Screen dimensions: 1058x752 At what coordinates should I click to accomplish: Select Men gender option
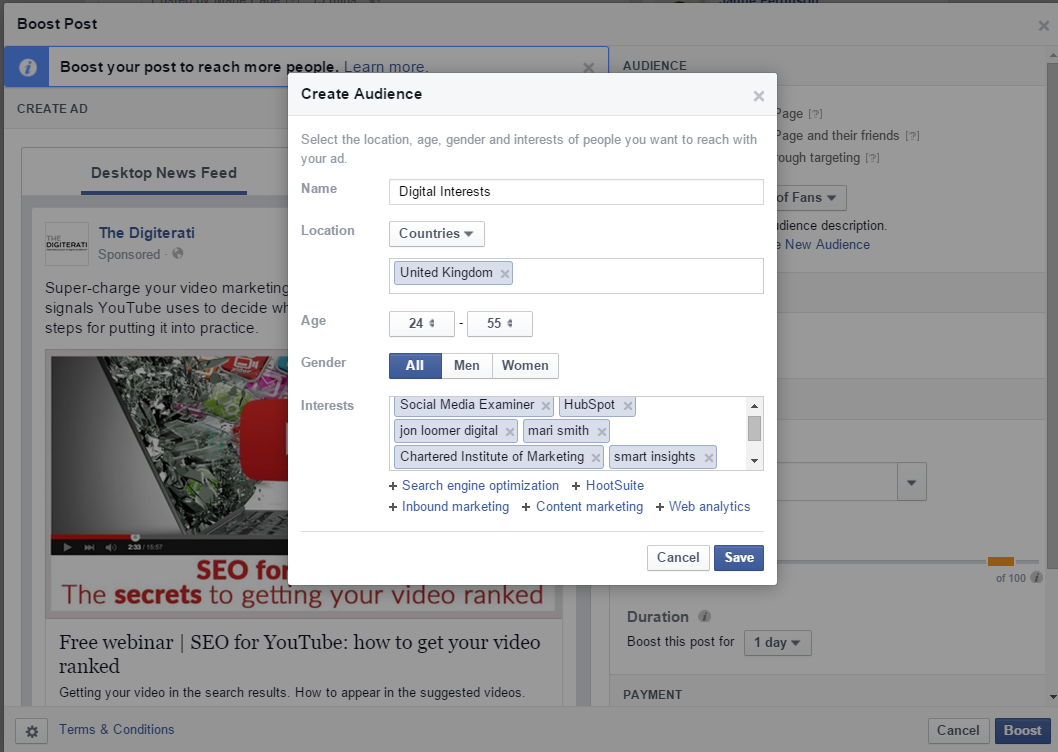click(467, 365)
